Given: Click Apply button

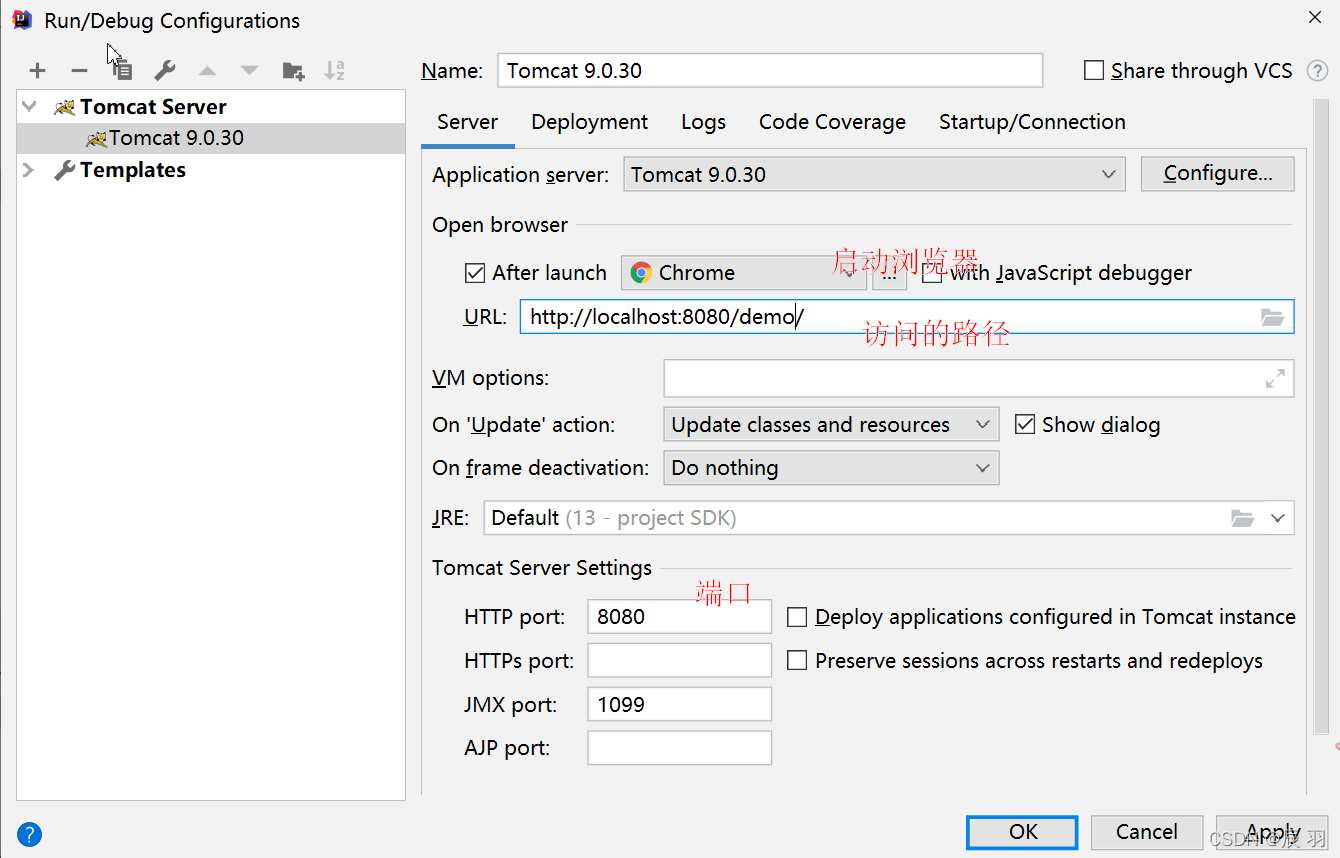Looking at the screenshot, I should [x=1272, y=832].
